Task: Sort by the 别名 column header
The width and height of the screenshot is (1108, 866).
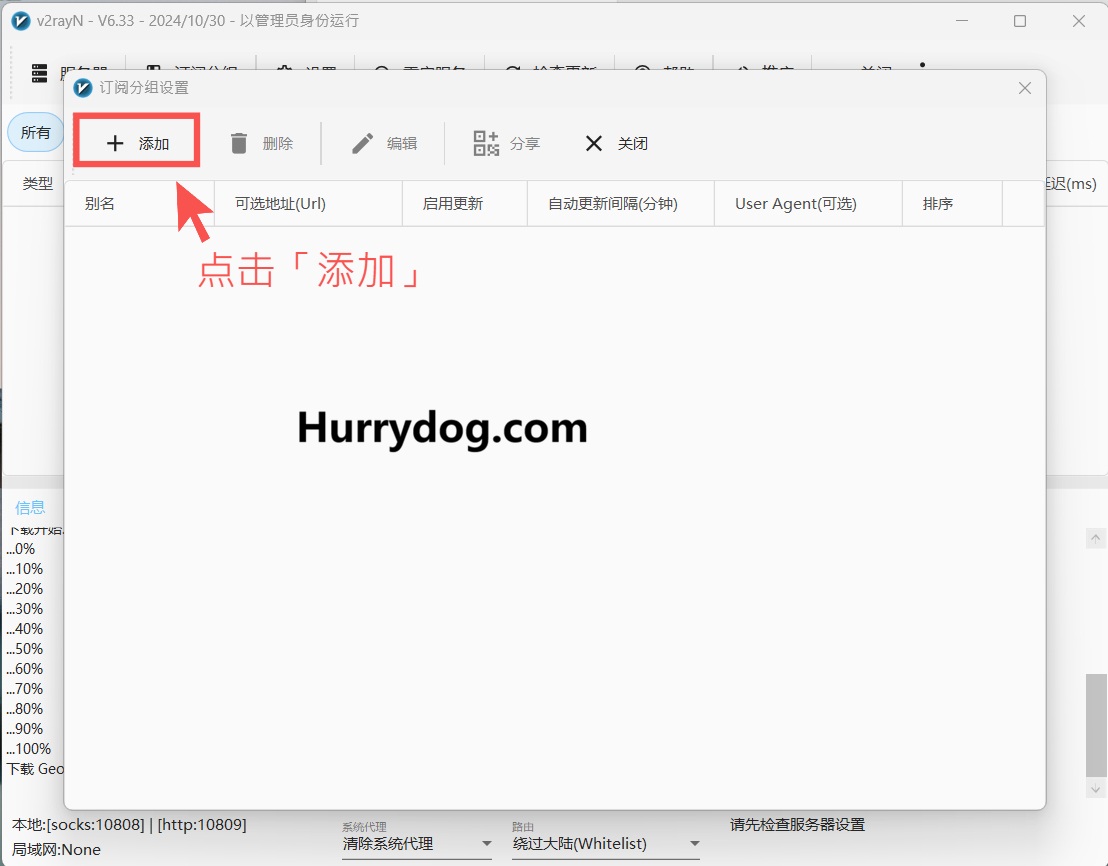Action: tap(100, 203)
